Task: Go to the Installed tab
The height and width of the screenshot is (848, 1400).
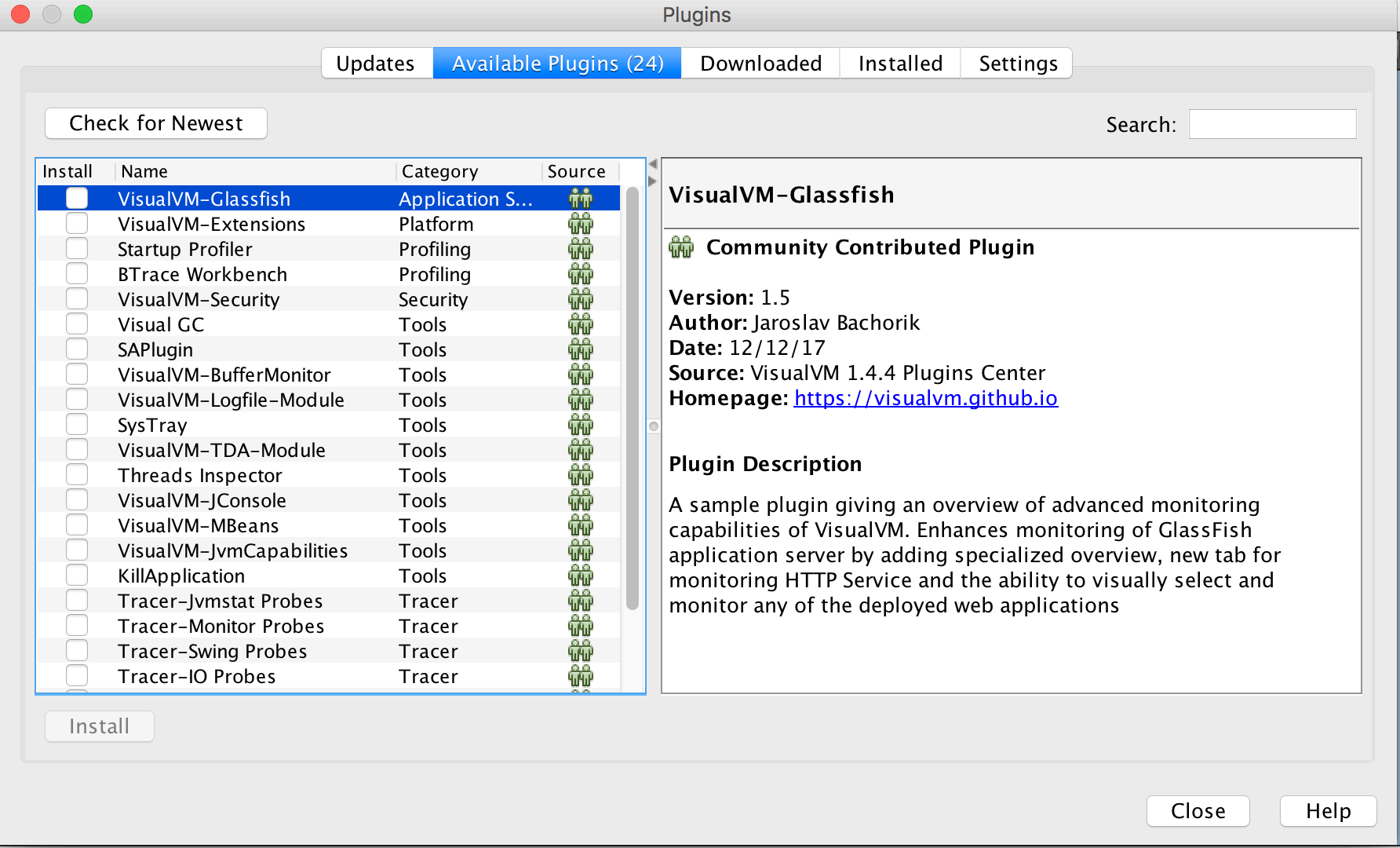Action: pos(900,63)
